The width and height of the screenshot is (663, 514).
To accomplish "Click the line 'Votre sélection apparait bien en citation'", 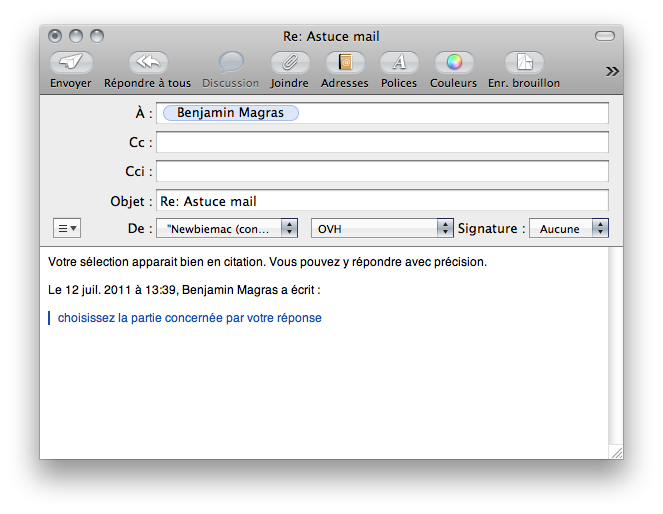I will [x=267, y=262].
